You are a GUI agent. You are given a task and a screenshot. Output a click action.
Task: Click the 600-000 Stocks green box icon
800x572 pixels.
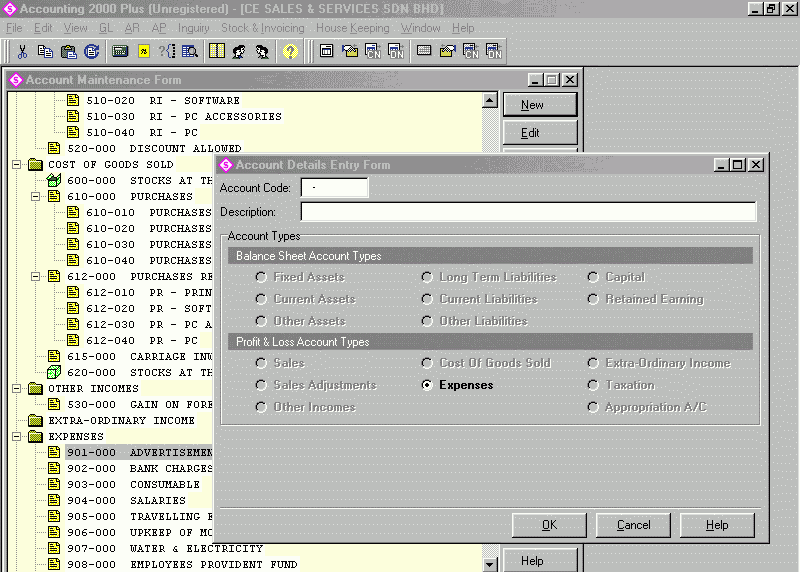tap(54, 180)
